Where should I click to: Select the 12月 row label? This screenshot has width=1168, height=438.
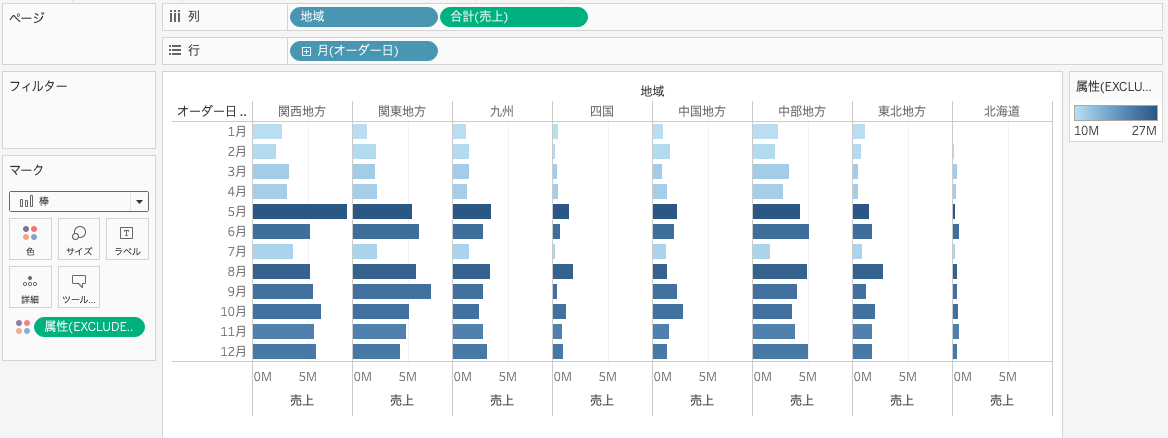tap(233, 352)
